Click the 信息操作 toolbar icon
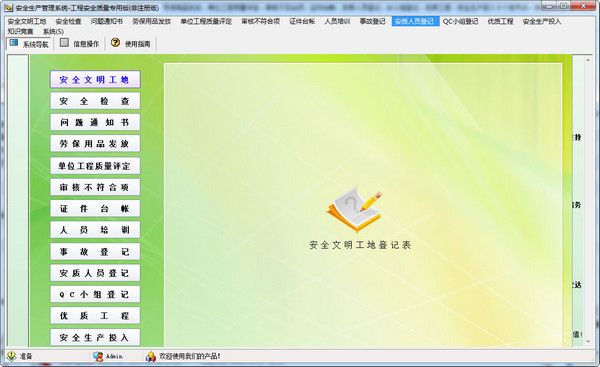 pos(64,42)
